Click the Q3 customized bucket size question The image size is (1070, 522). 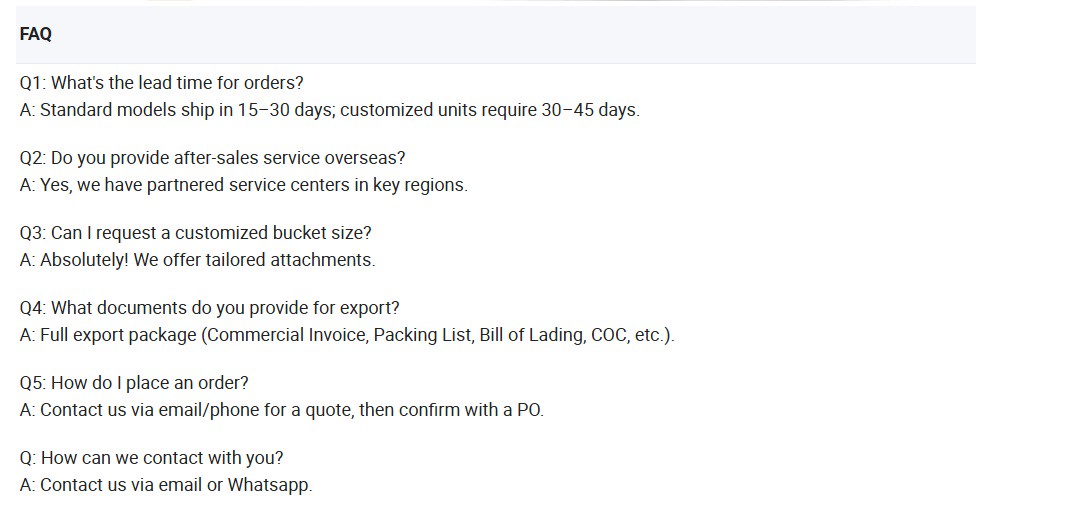pyautogui.click(x=195, y=233)
